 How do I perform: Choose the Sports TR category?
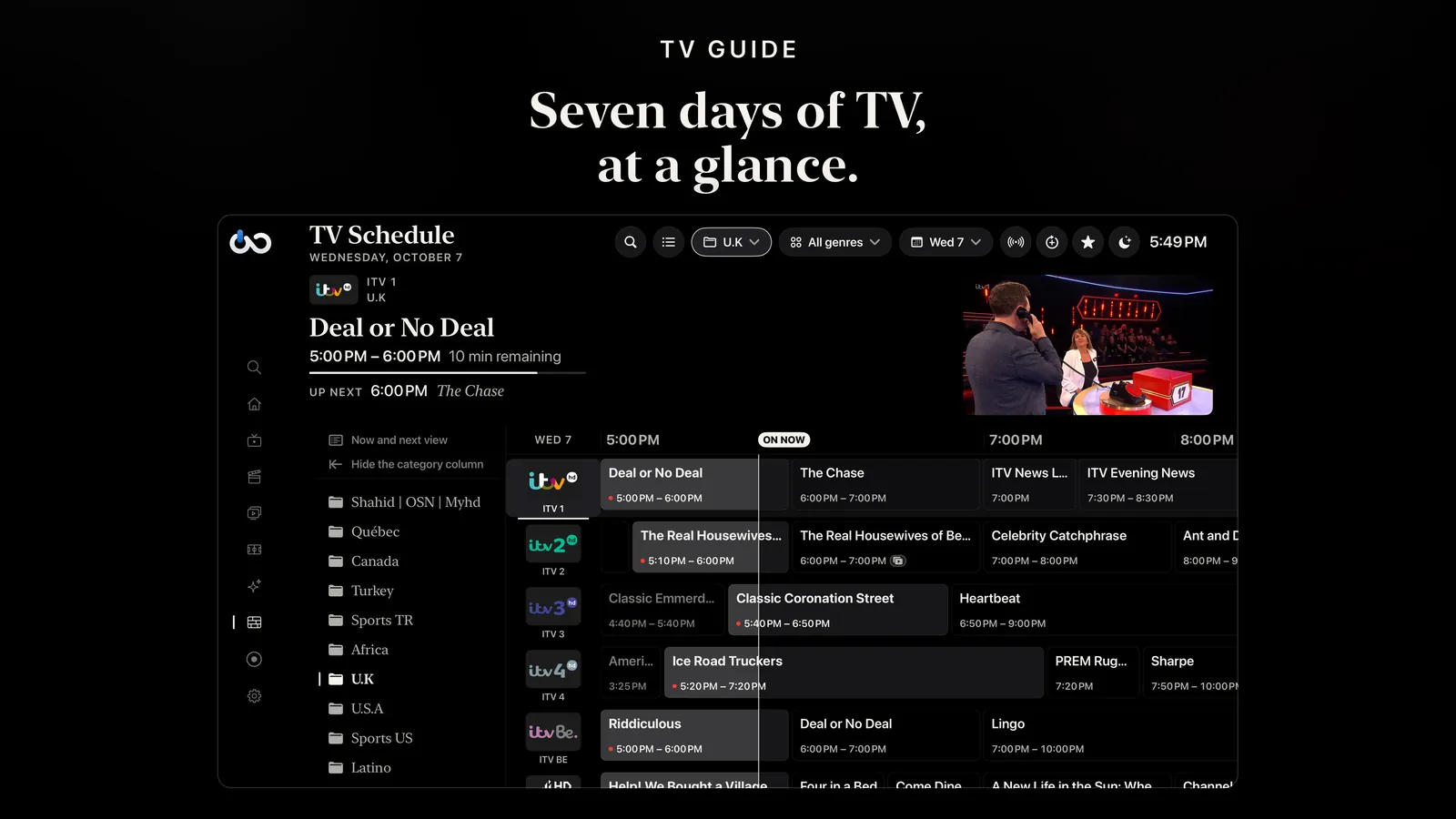(x=370, y=621)
